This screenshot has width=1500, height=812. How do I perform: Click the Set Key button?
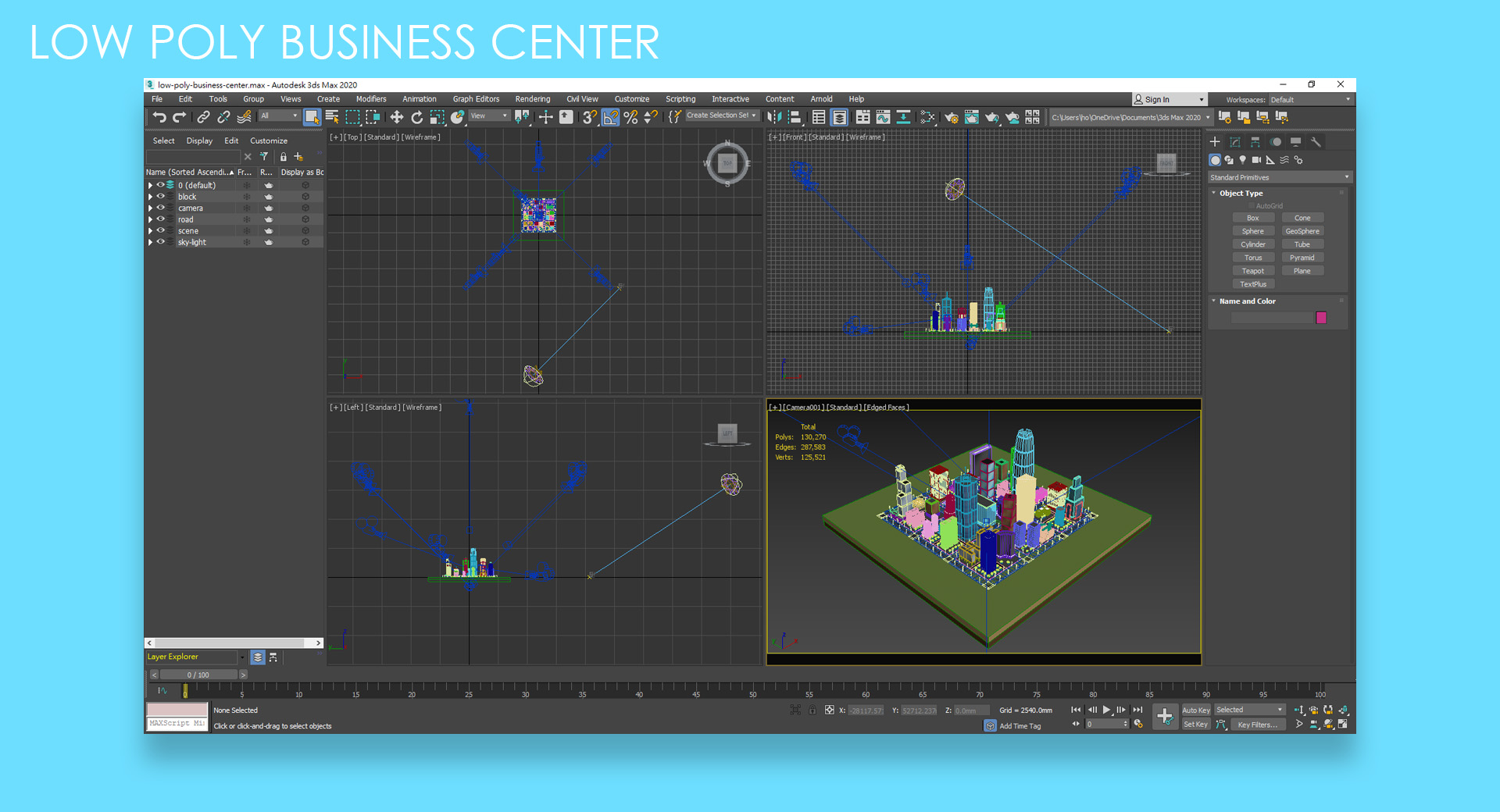click(x=1195, y=725)
